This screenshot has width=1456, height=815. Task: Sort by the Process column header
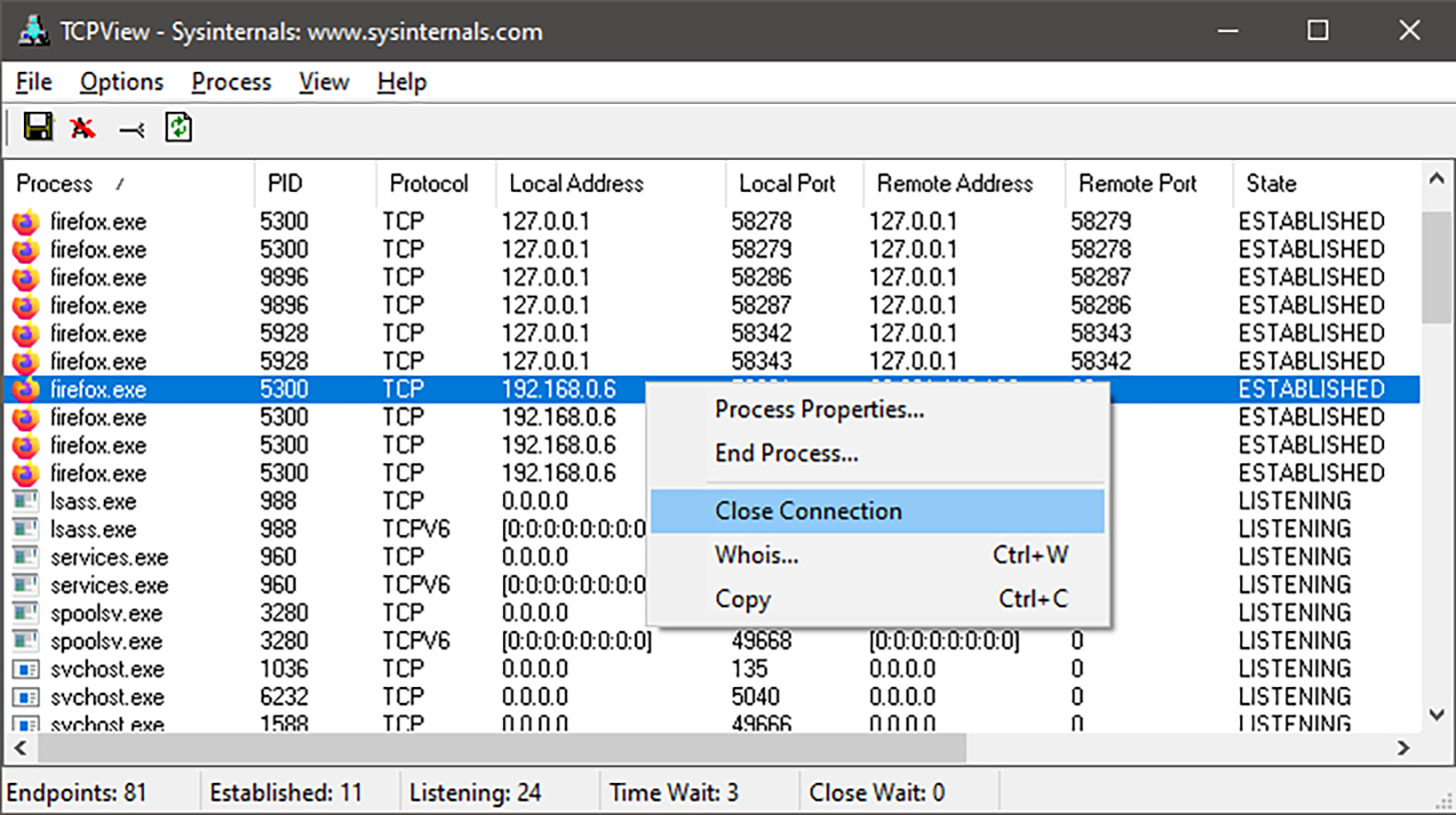pyautogui.click(x=130, y=184)
